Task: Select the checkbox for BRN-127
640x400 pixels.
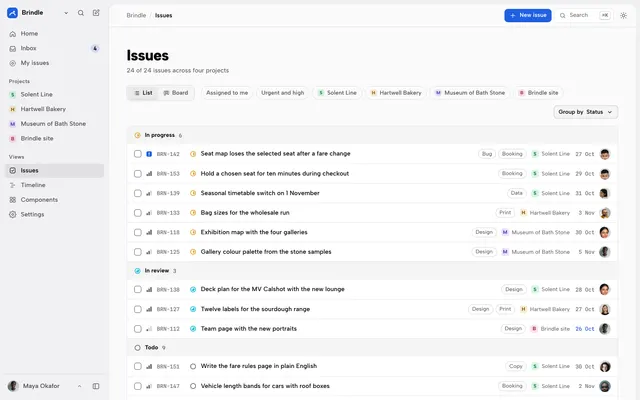Action: 138,309
